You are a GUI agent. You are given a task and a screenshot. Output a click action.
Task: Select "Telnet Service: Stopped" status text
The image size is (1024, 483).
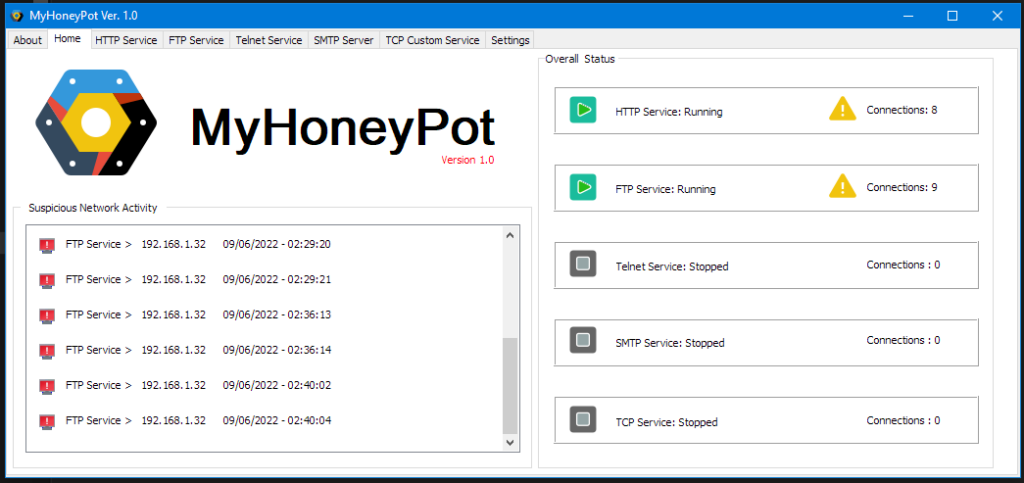(671, 266)
